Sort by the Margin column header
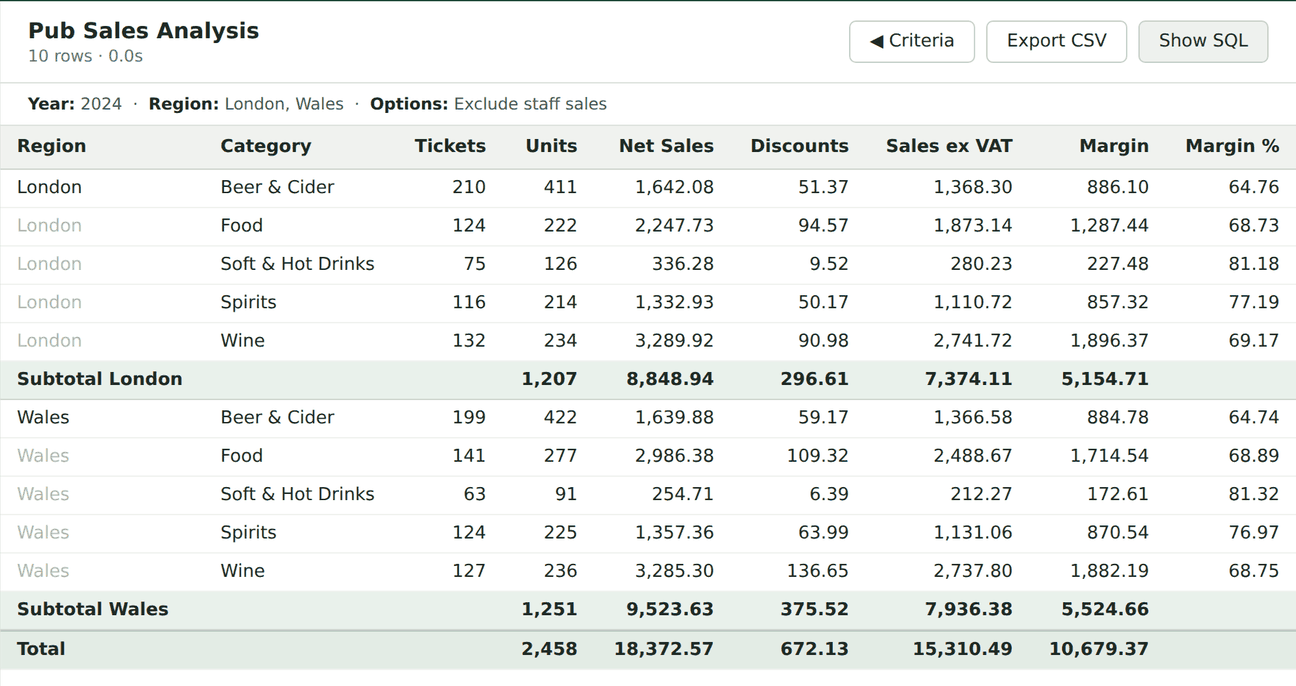The width and height of the screenshot is (1296, 686). (1114, 146)
